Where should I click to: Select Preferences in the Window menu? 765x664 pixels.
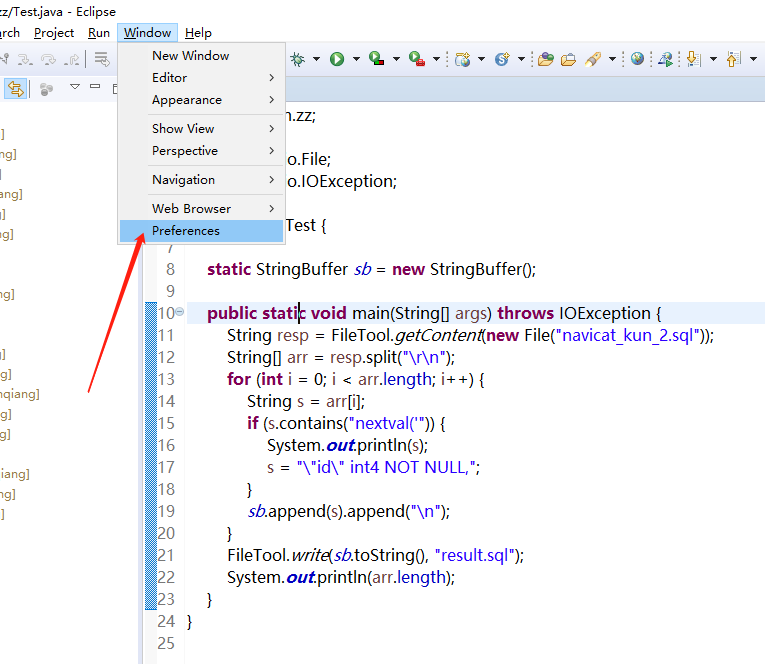(x=201, y=231)
